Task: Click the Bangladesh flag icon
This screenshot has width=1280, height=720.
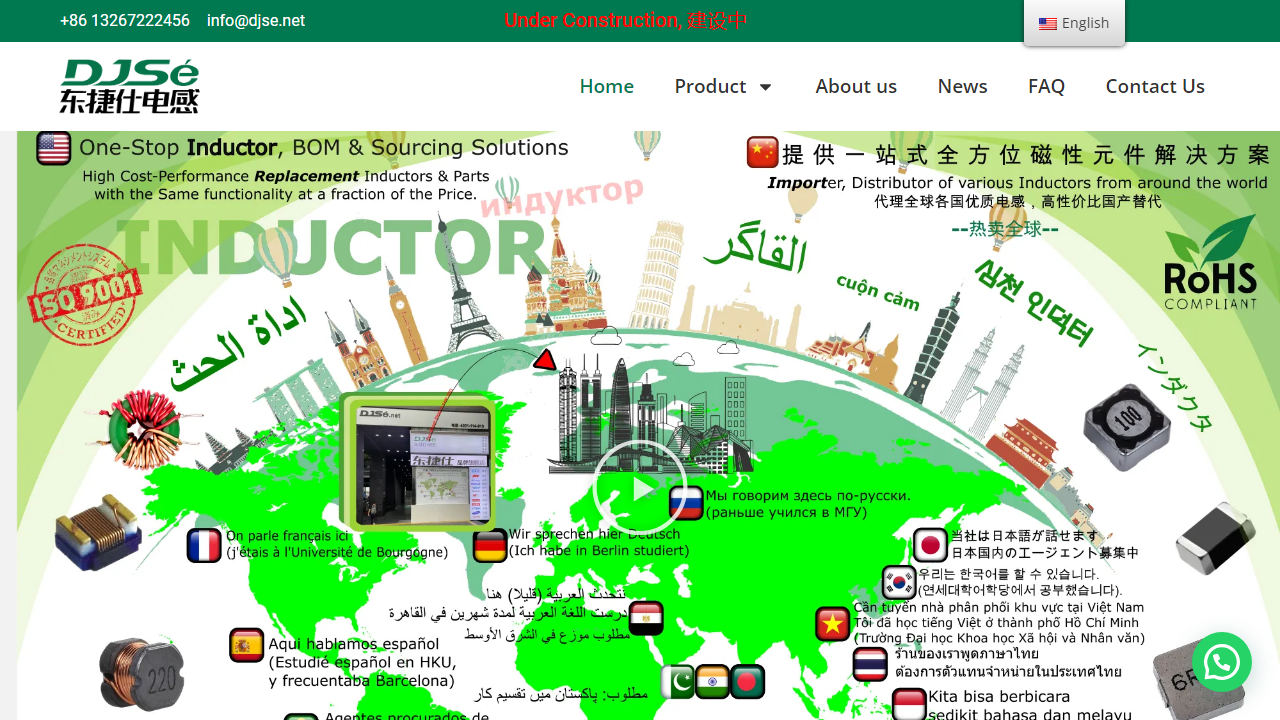Action: [748, 682]
